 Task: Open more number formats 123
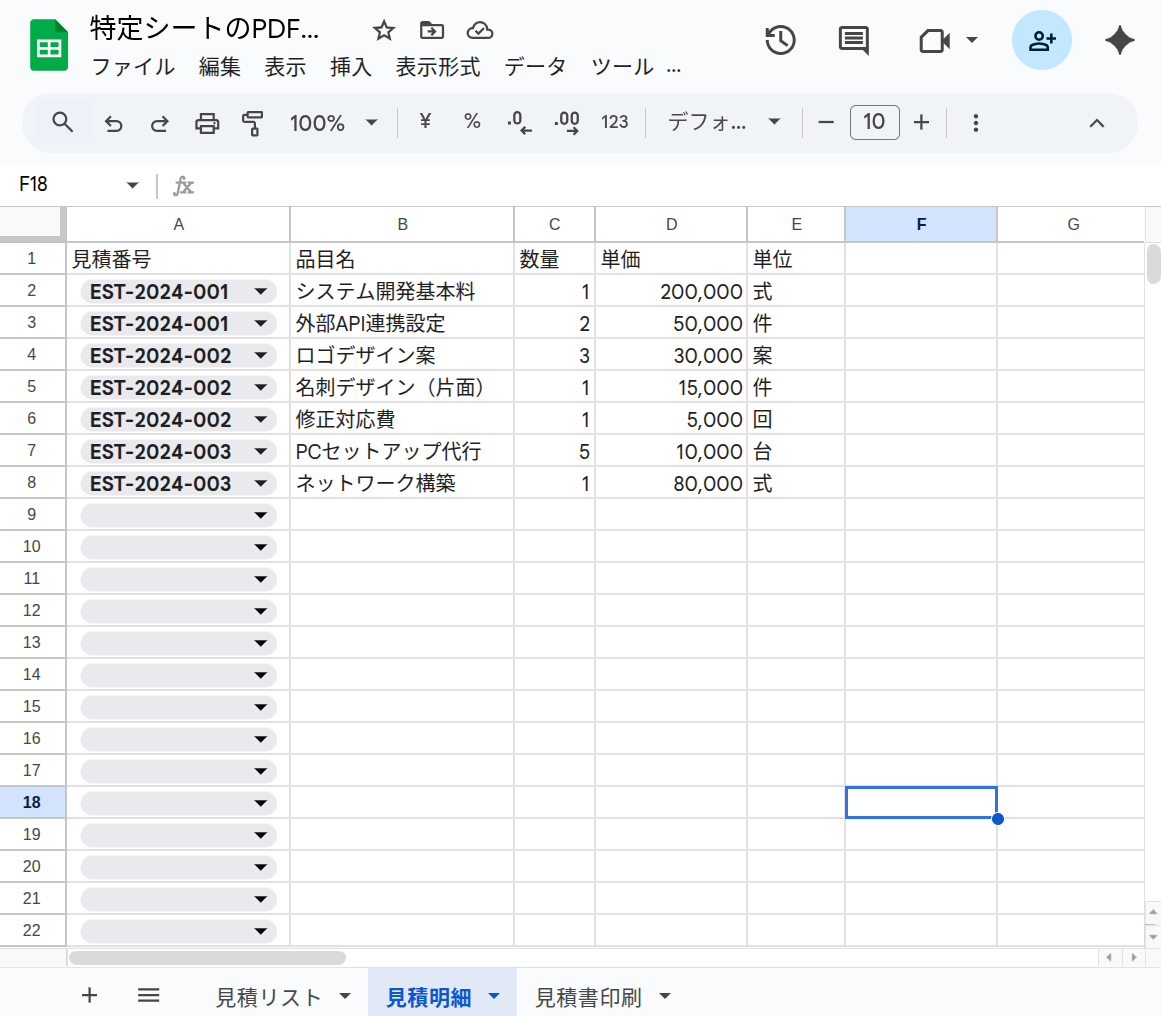pyautogui.click(x=615, y=122)
